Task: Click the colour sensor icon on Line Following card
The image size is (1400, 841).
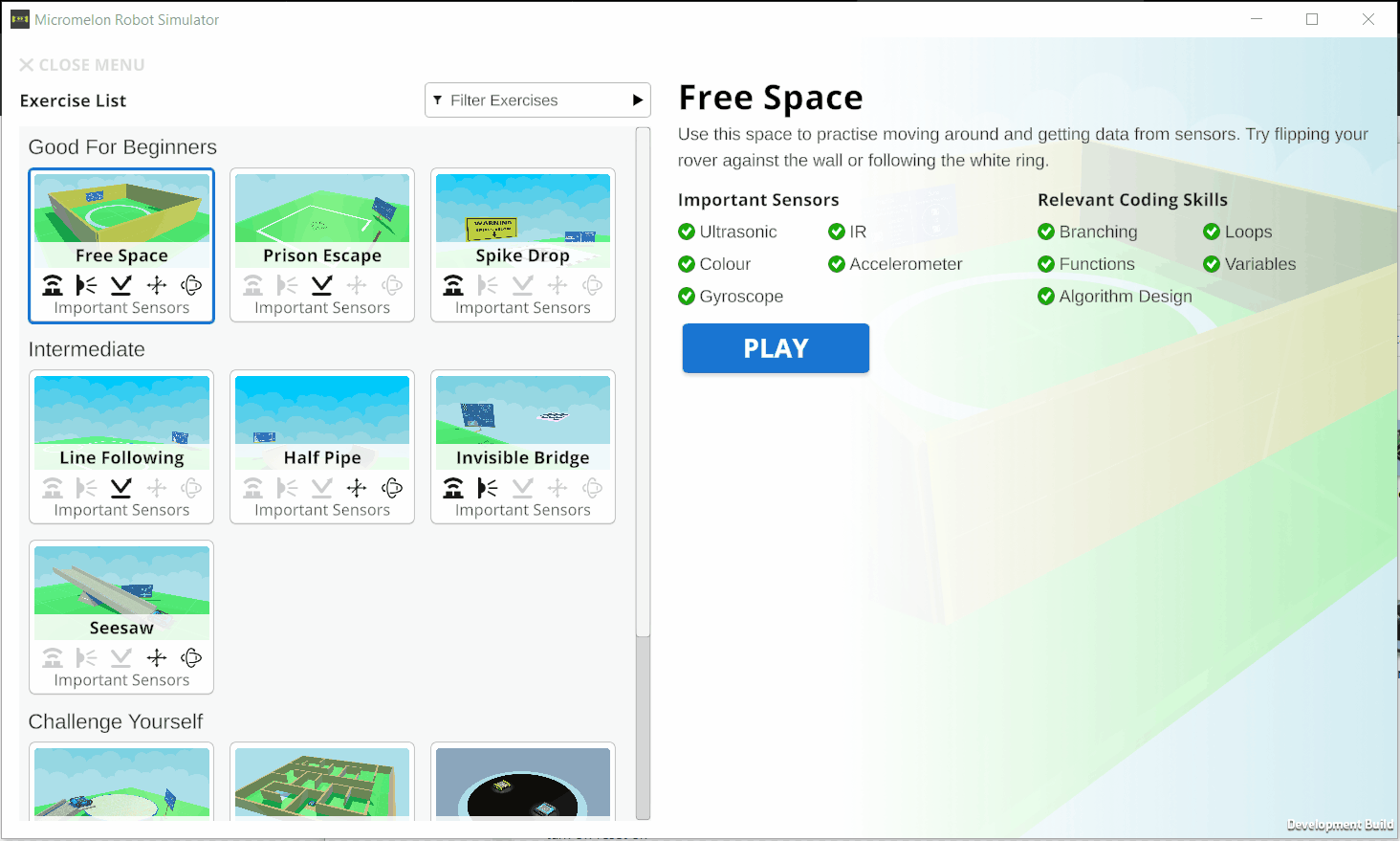Action: (121, 488)
